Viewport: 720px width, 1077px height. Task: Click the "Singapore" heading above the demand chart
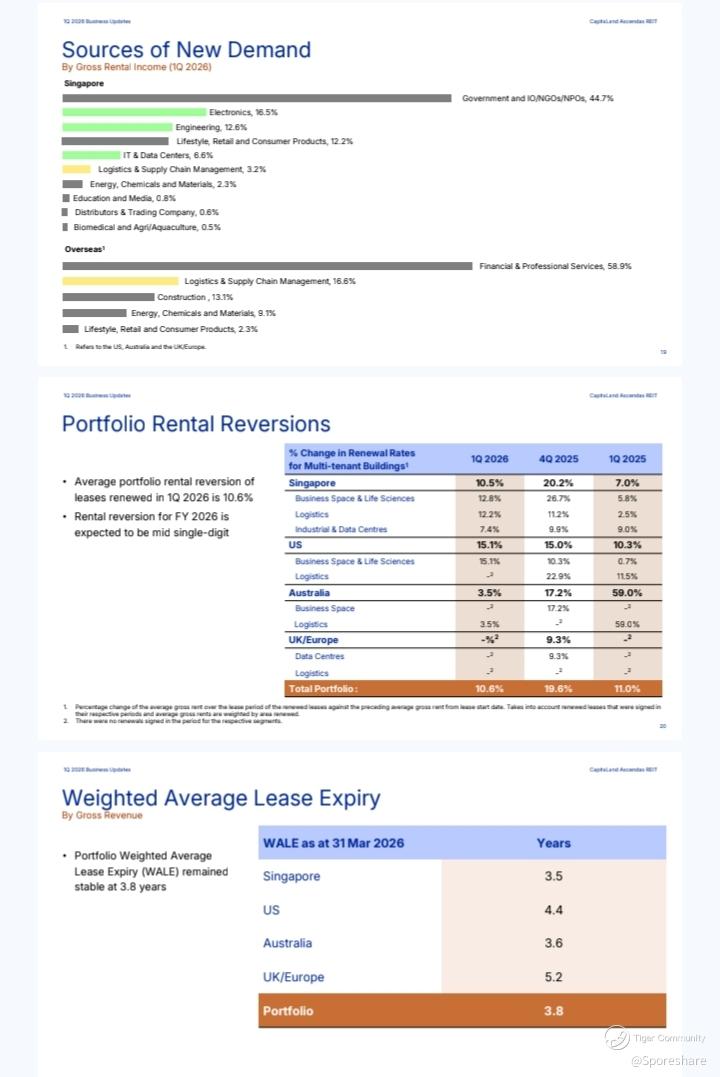[84, 83]
